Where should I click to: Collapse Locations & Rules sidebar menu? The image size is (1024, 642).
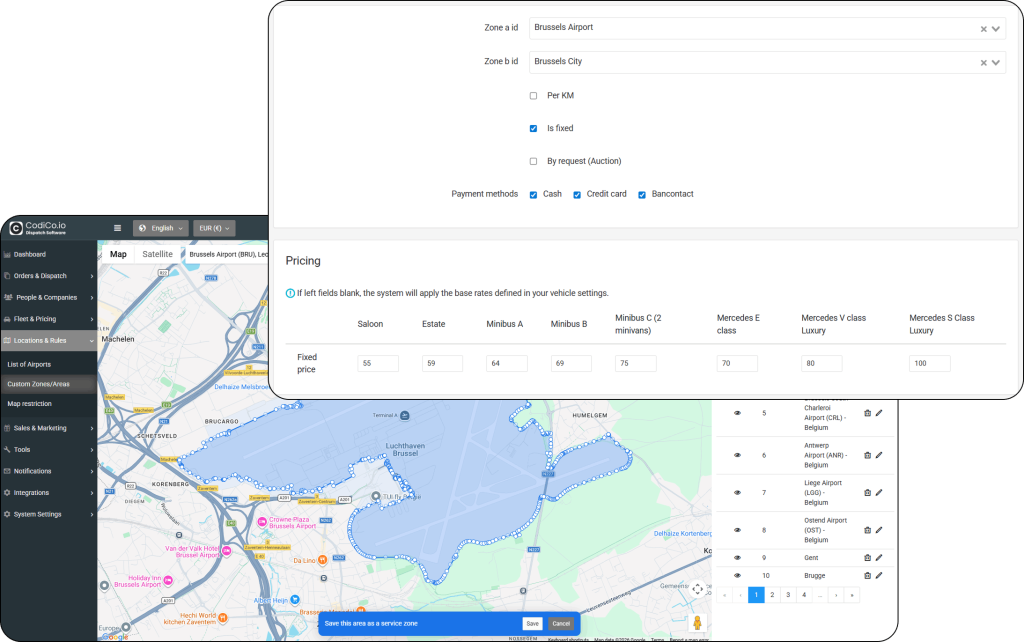click(48, 340)
